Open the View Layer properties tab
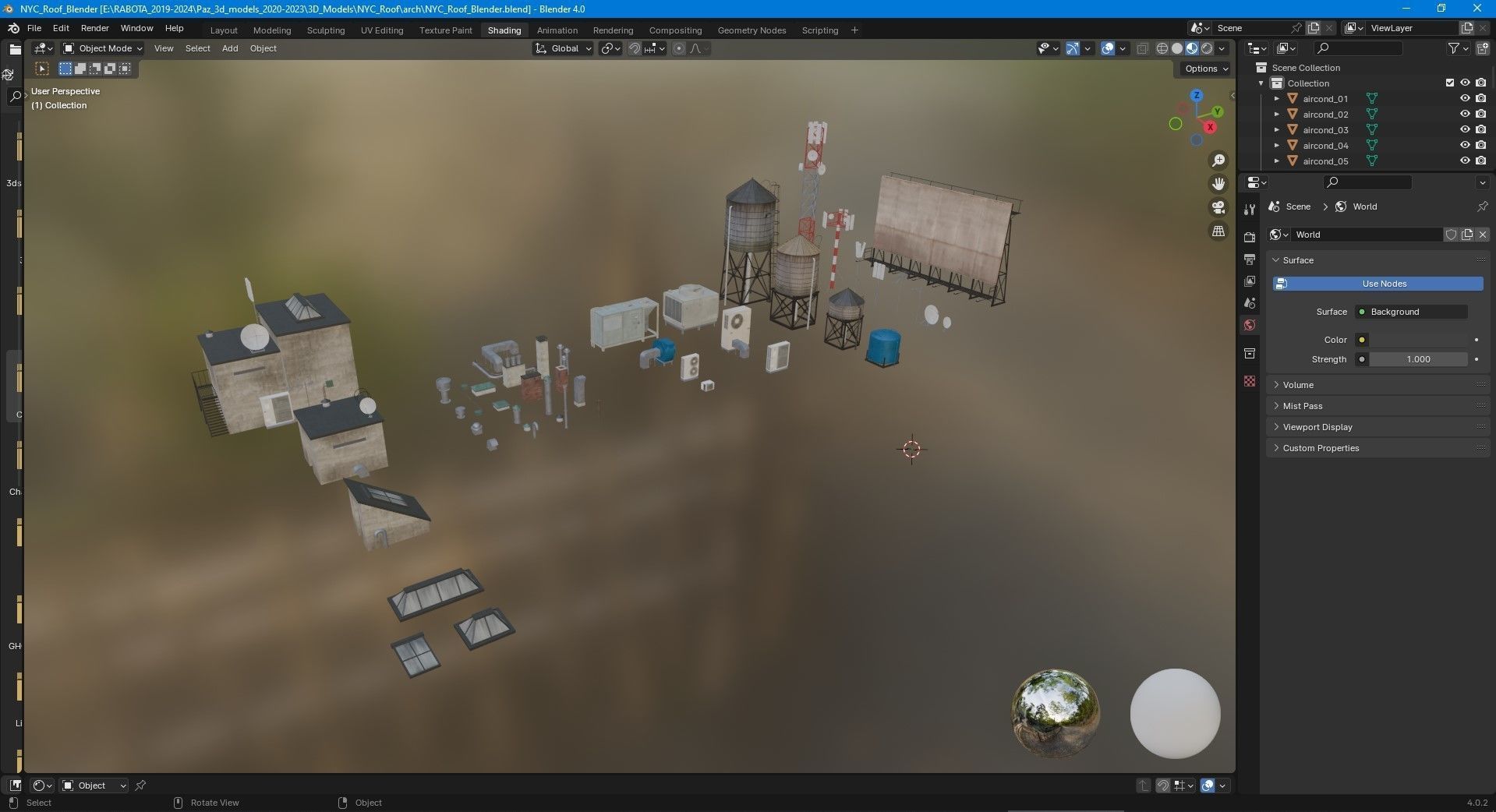This screenshot has width=1496, height=812. [1250, 281]
